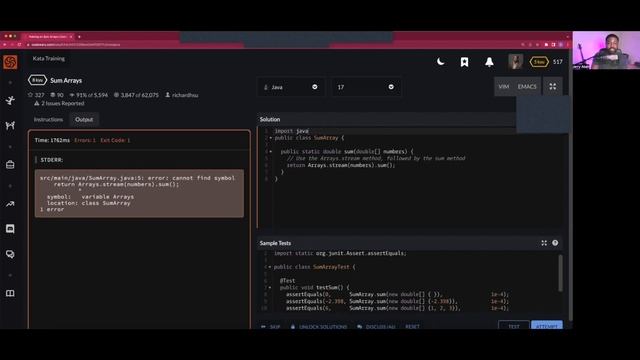Click the STDERR label in output
This screenshot has width=640, height=360.
coord(51,160)
